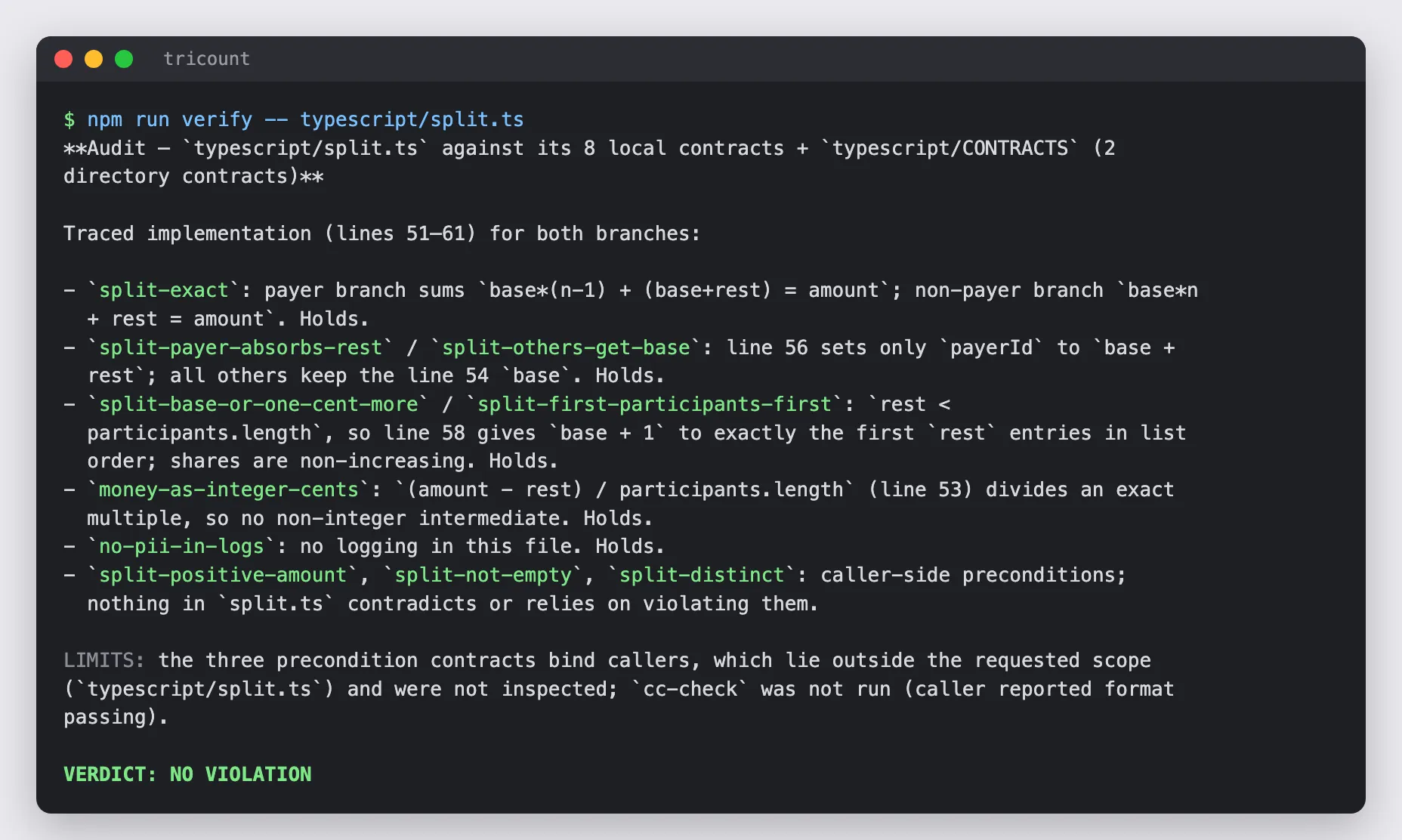
Task: Click the 'split-not-empty' contract name
Action: [483, 575]
